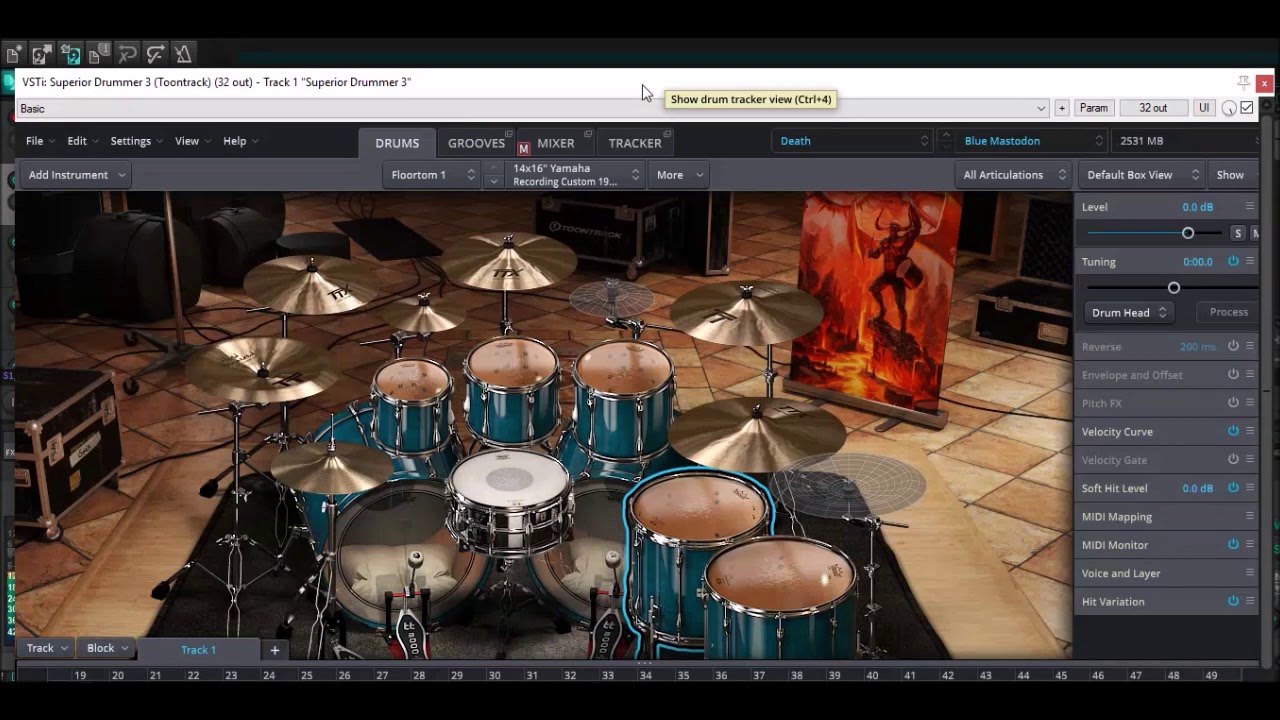The image size is (1280, 720).
Task: Click the redo icon in Reaper toolbar
Action: tap(155, 55)
